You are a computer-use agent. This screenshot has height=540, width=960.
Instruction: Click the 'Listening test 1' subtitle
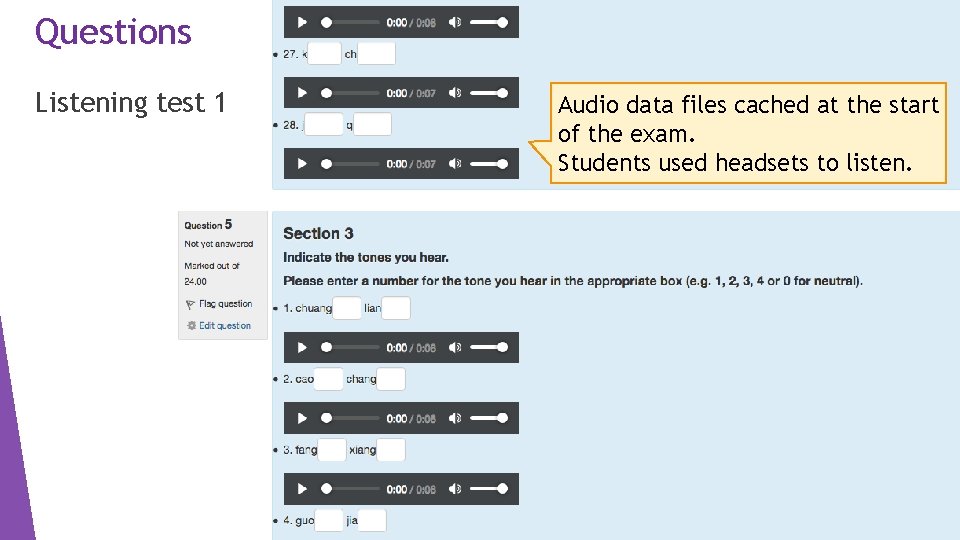[x=130, y=102]
